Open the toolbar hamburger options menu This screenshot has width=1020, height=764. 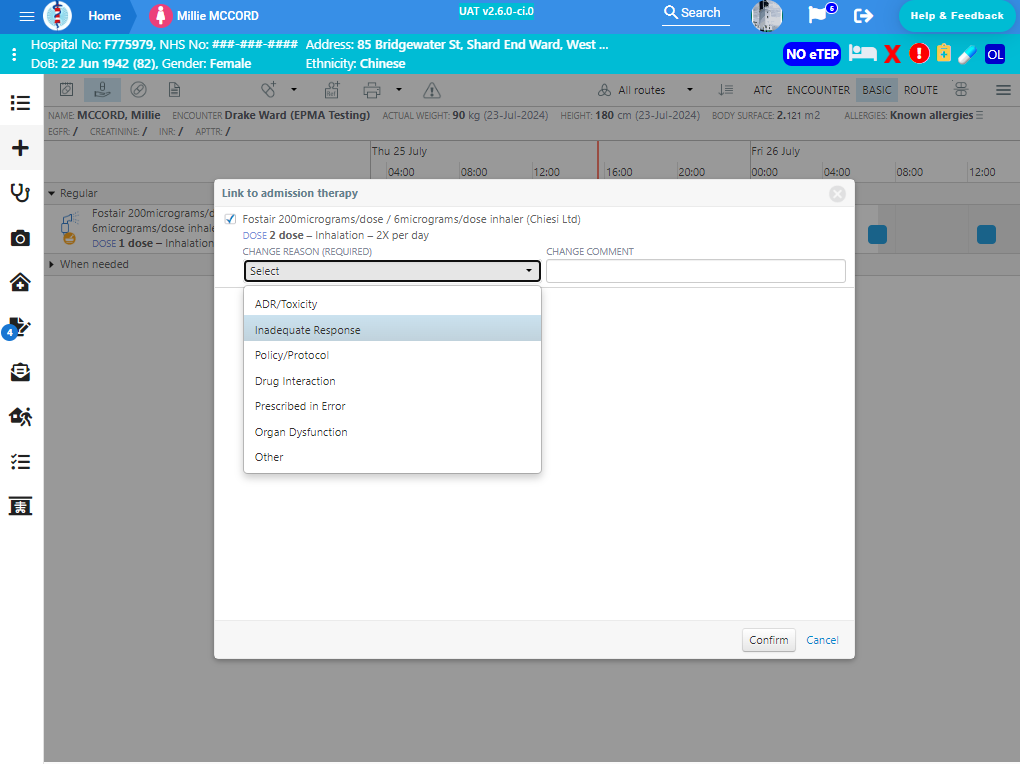1003,90
